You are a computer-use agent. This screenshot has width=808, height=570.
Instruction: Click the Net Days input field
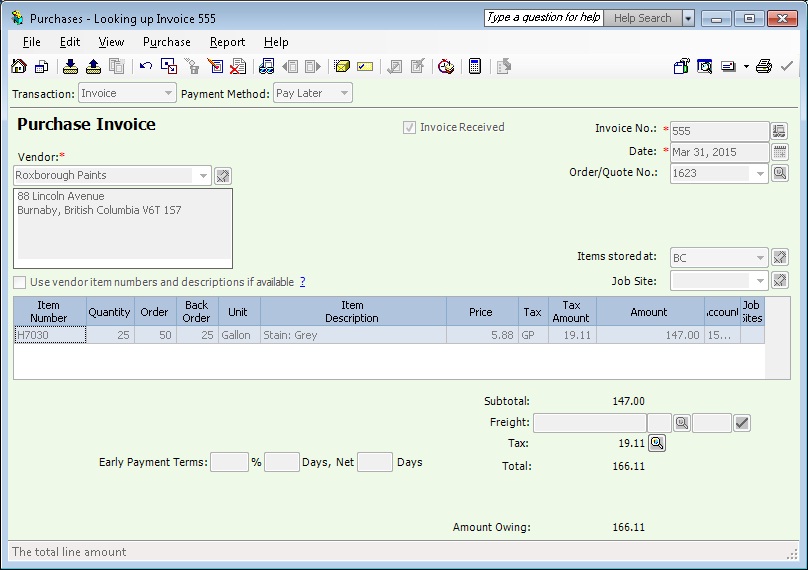[x=375, y=462]
